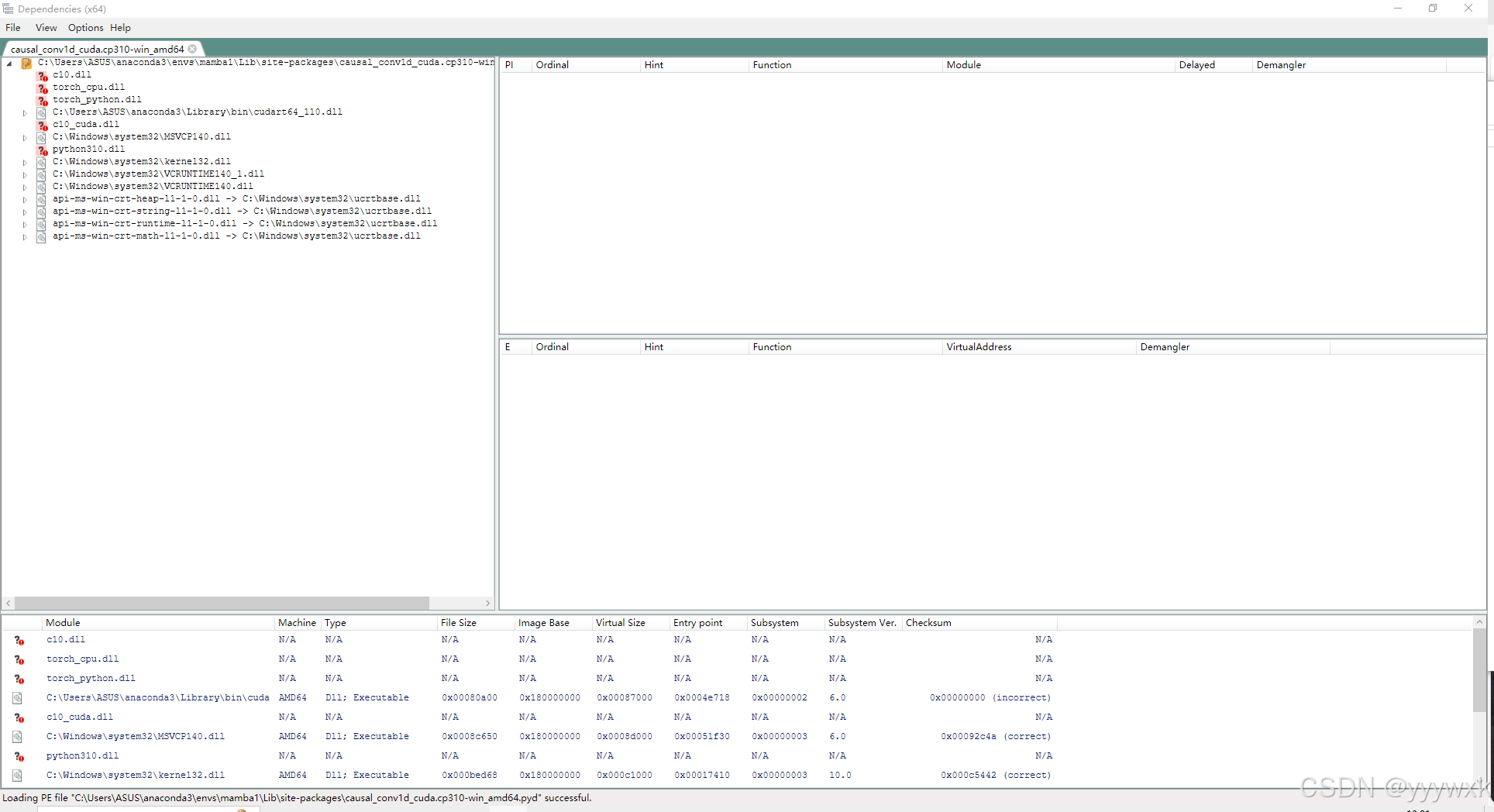
Task: Sort module list by Checksum column
Action: [x=980, y=623]
